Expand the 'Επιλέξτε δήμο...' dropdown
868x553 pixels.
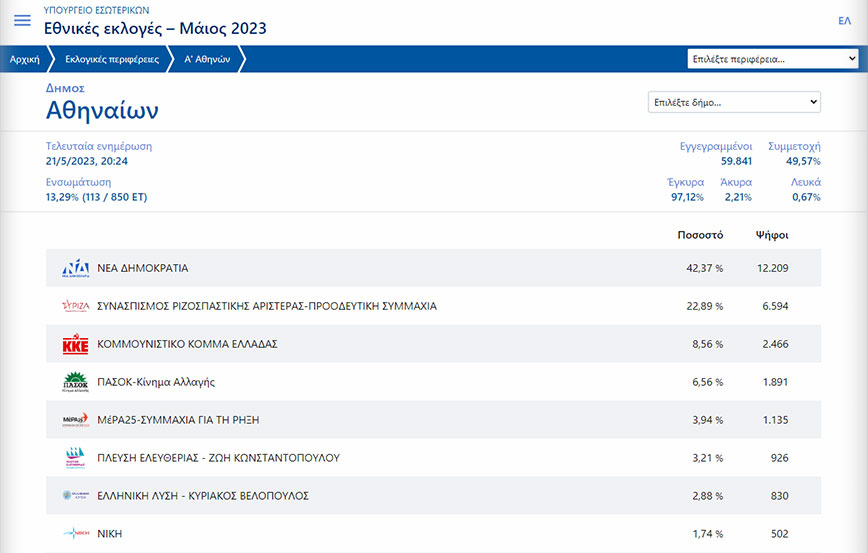[x=734, y=102]
